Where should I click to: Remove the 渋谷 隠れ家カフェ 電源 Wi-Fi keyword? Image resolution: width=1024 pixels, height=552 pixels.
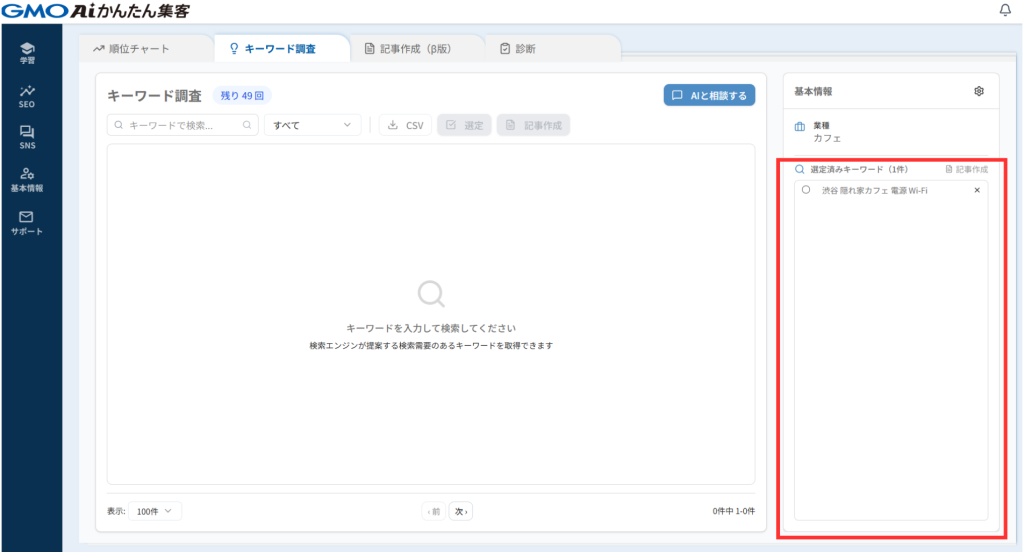click(x=977, y=190)
